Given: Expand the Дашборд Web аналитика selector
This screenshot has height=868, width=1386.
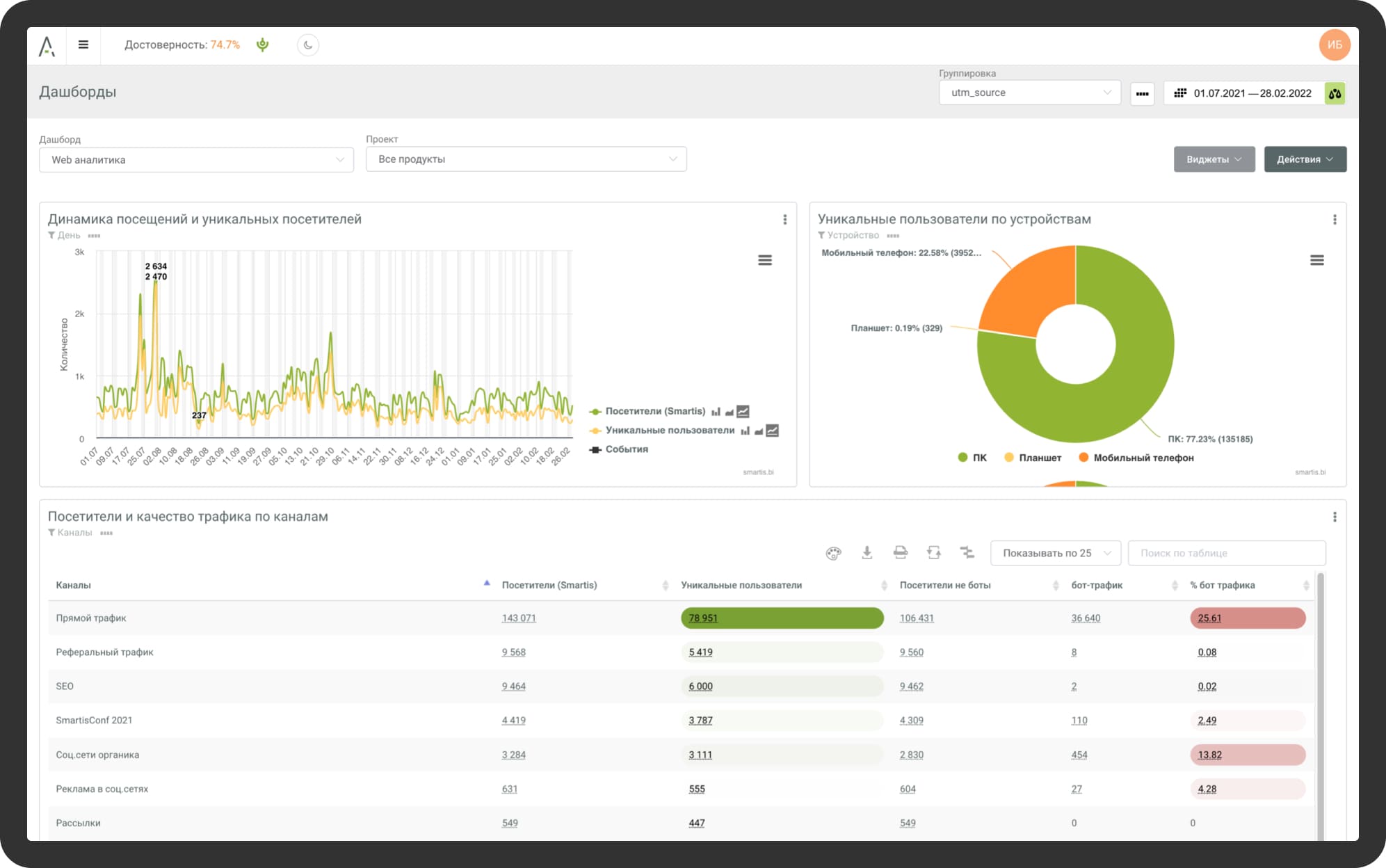Looking at the screenshot, I should click(196, 160).
